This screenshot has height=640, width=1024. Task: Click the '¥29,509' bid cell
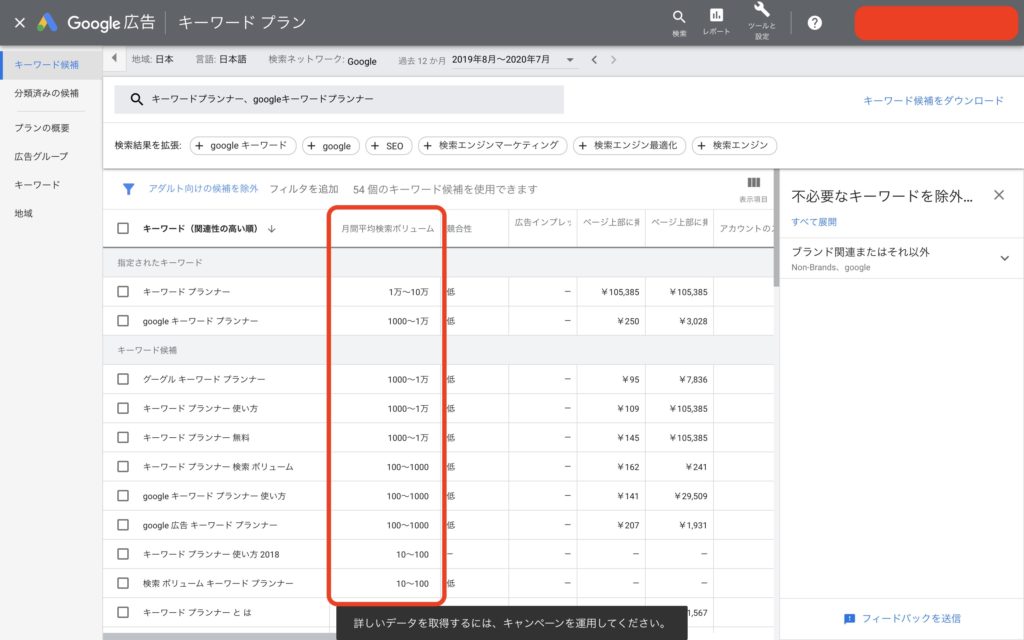(x=690, y=496)
